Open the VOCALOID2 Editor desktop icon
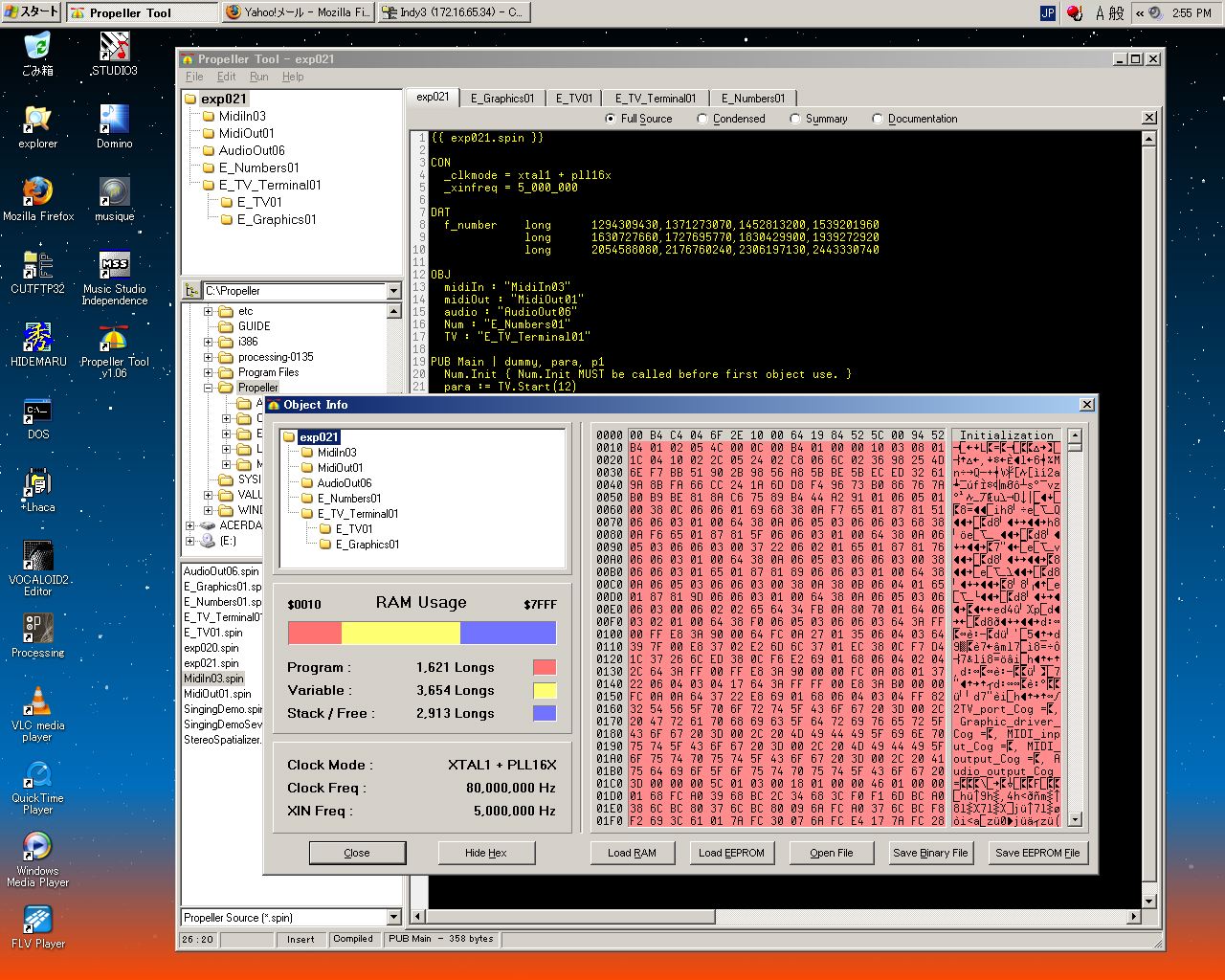The width and height of the screenshot is (1225, 980). [38, 557]
